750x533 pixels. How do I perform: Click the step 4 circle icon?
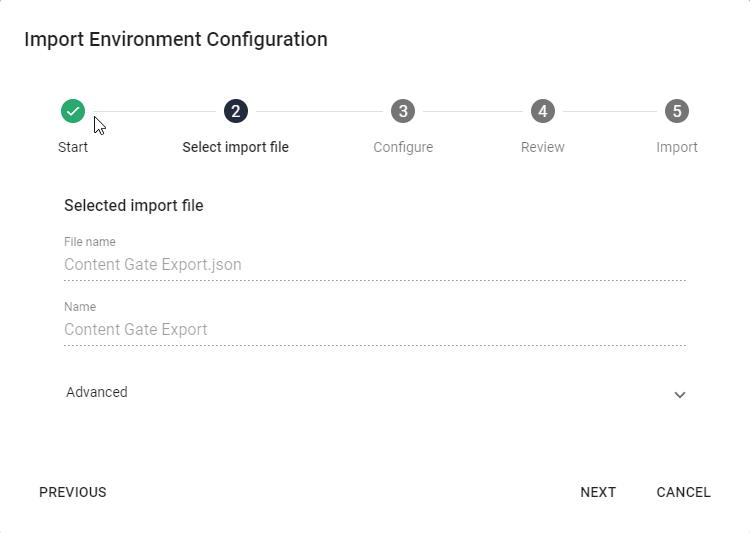pos(543,111)
